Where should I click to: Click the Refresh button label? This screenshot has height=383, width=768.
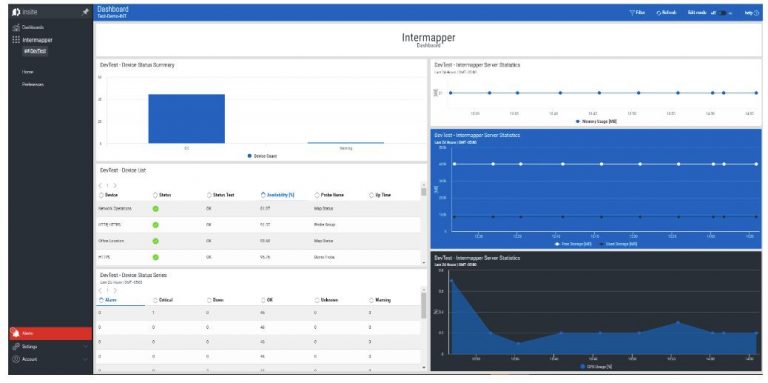pyautogui.click(x=669, y=13)
